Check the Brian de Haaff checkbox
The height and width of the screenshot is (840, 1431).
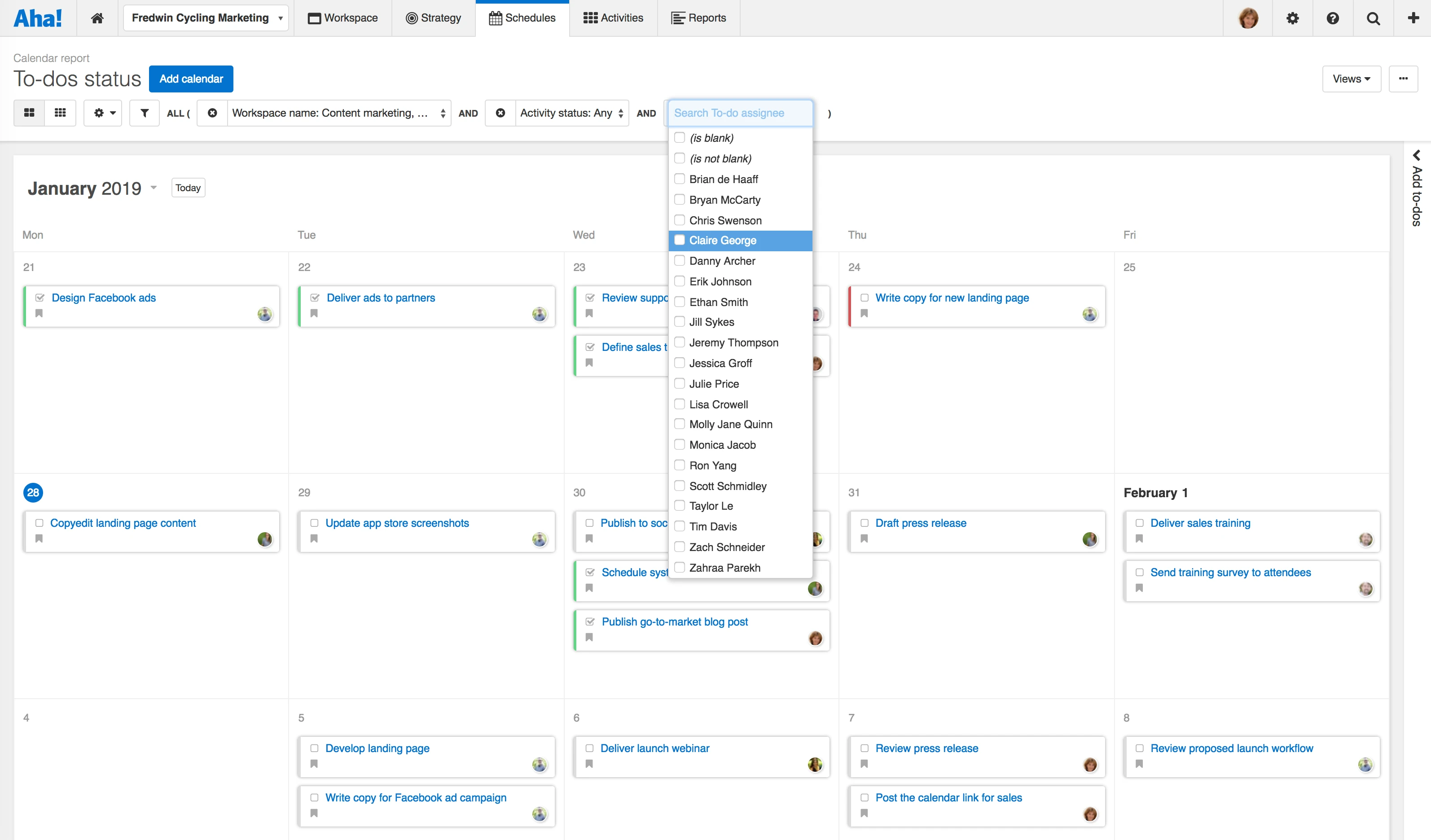679,179
